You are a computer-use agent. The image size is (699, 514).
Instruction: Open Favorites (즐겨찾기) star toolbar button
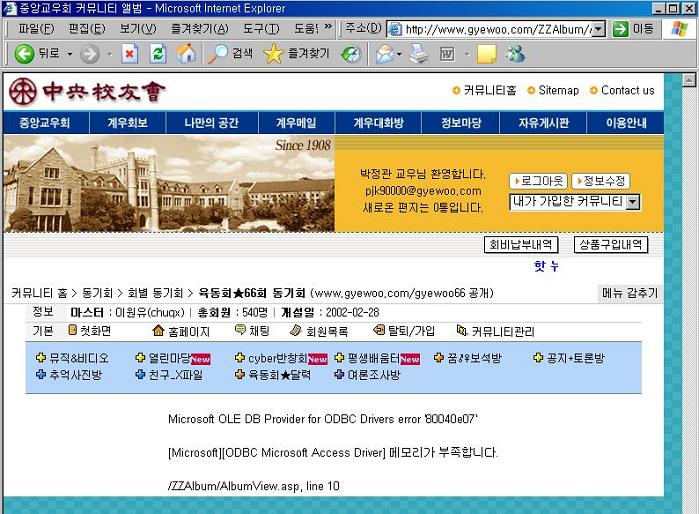295,54
